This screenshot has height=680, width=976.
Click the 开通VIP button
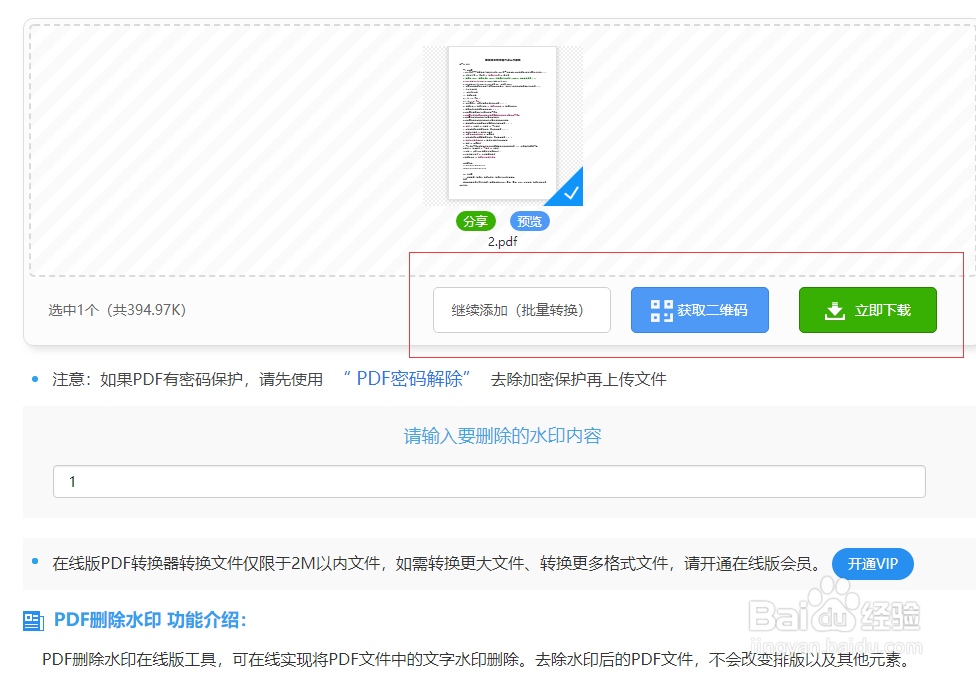pos(873,564)
